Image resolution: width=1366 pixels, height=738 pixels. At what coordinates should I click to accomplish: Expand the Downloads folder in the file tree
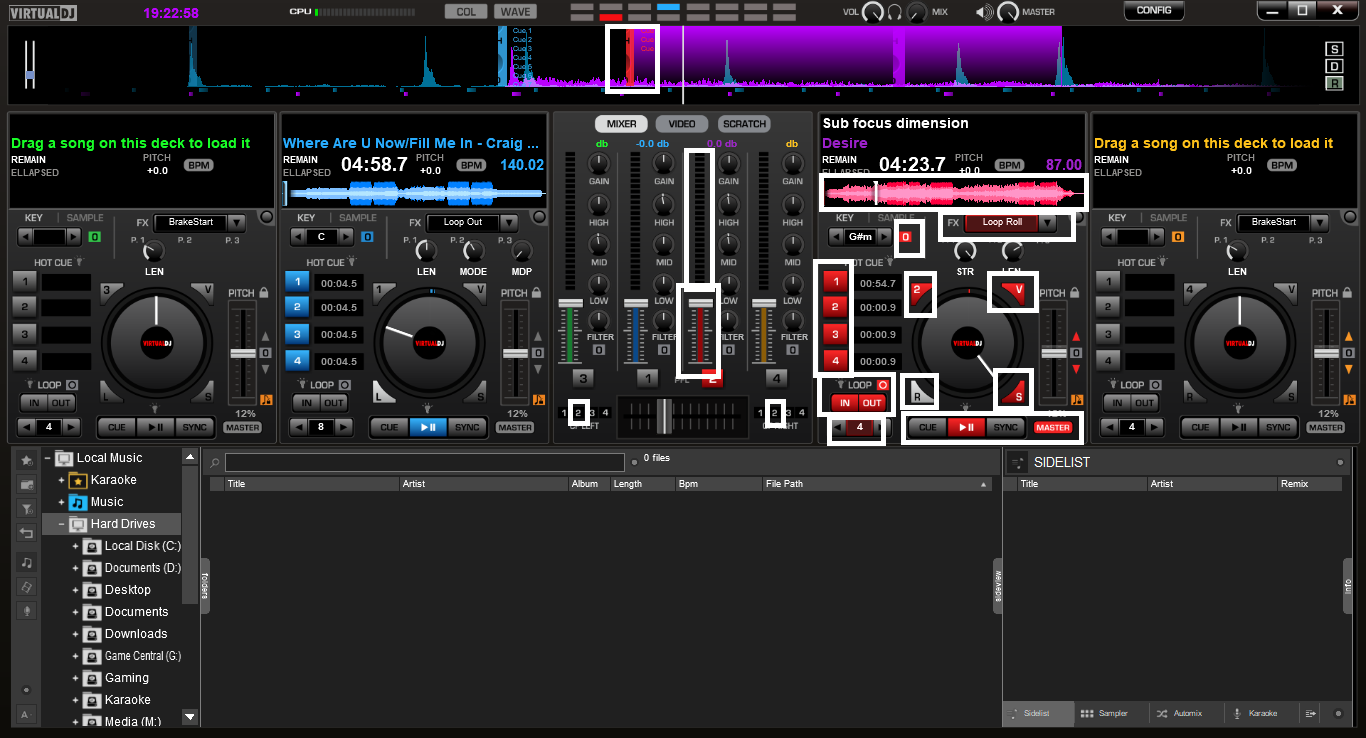tap(75, 634)
